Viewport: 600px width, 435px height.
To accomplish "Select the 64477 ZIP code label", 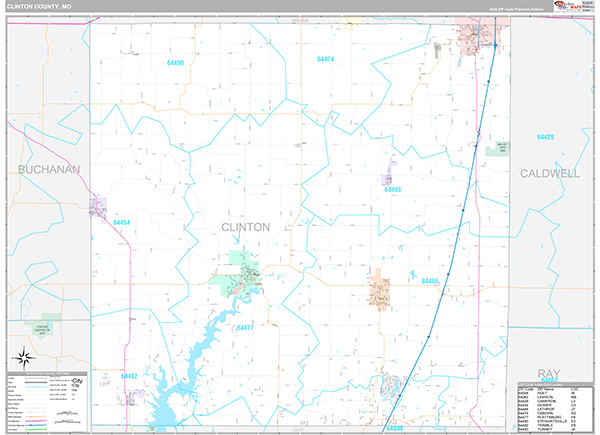I will click(245, 327).
